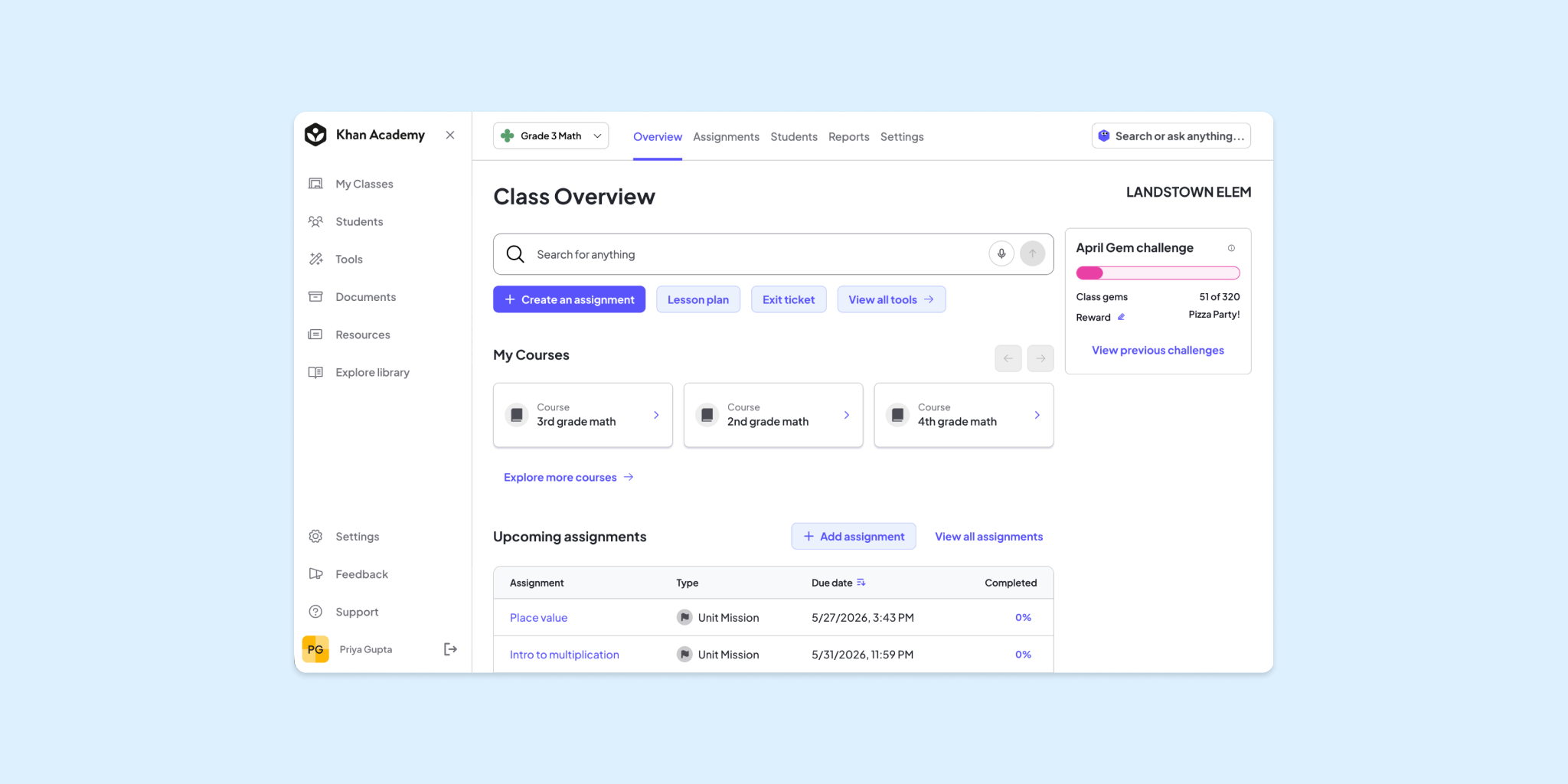Open the 2nd grade math course card
The width and height of the screenshot is (1568, 784).
click(x=773, y=415)
